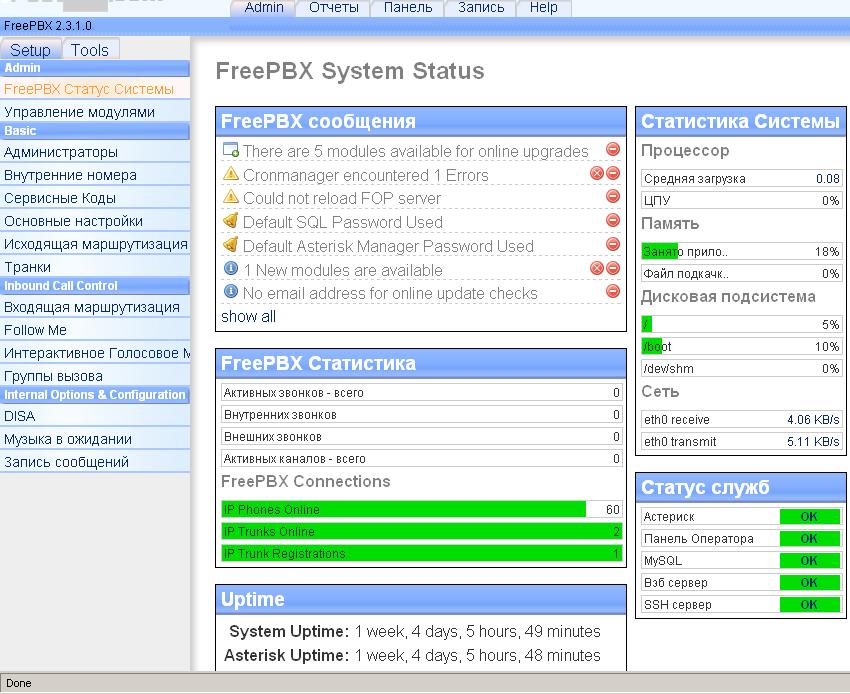
Task: Delete the '1 New modules' notification with X icon
Action: pyautogui.click(x=597, y=268)
